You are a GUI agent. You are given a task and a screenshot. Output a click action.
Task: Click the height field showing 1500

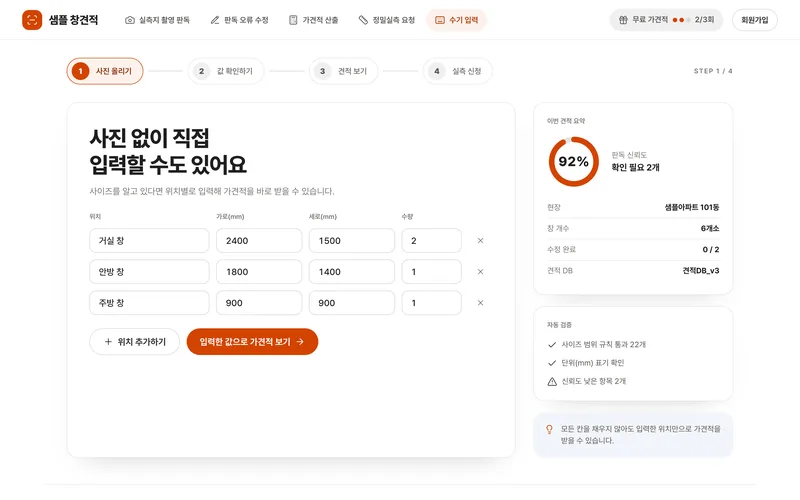(352, 241)
